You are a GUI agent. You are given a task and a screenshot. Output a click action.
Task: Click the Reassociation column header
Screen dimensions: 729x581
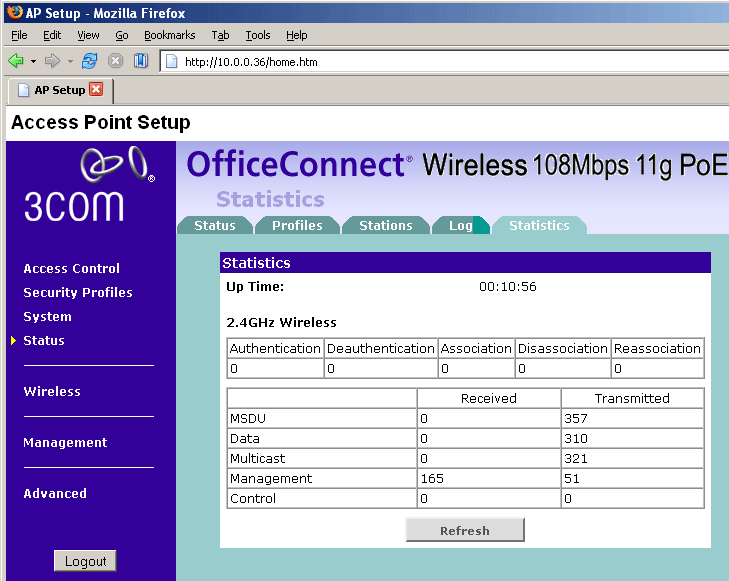coord(657,349)
